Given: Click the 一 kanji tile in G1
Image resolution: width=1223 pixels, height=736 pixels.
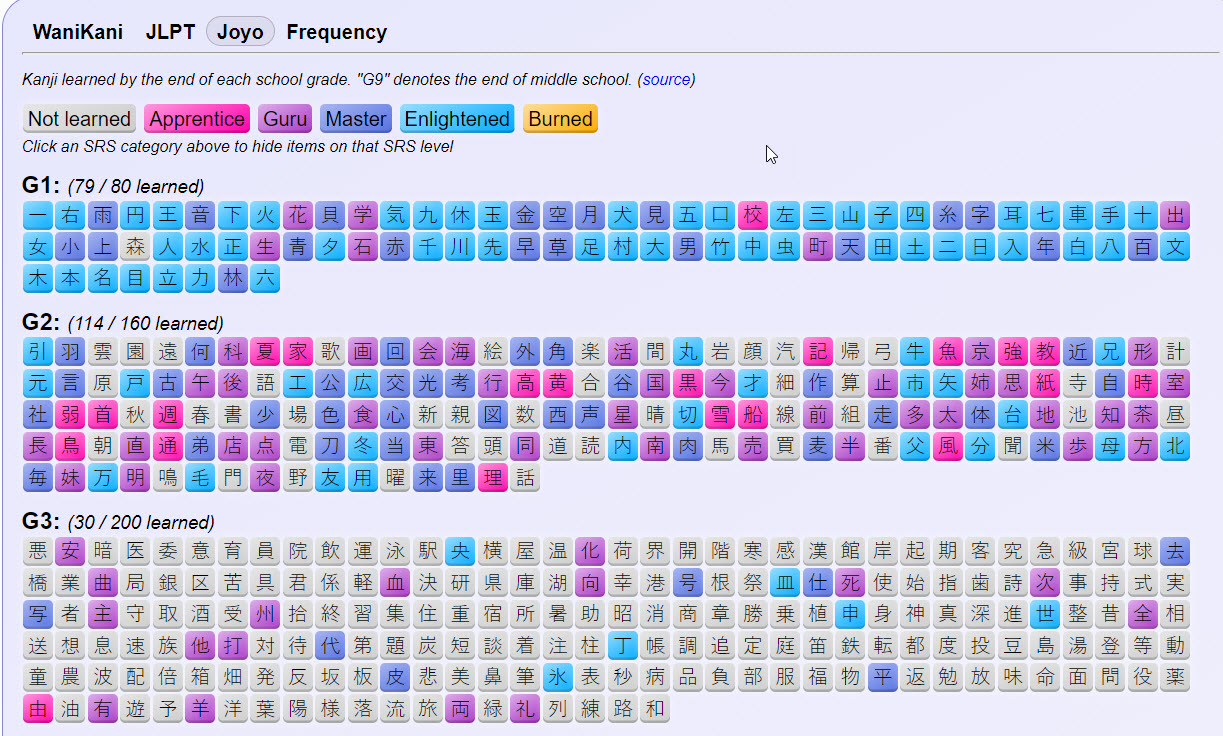Looking at the screenshot, I should pyautogui.click(x=38, y=215).
